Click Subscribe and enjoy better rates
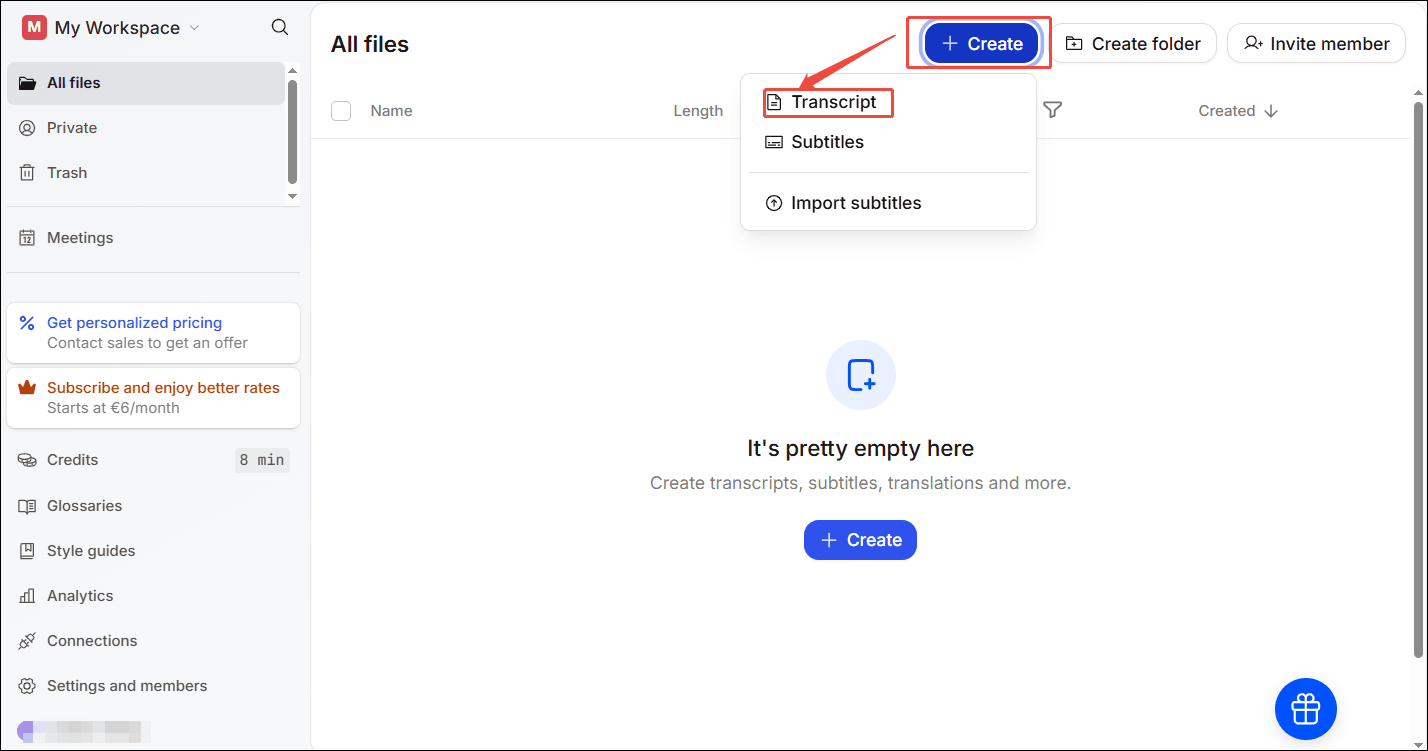This screenshot has width=1428, height=751. point(164,387)
